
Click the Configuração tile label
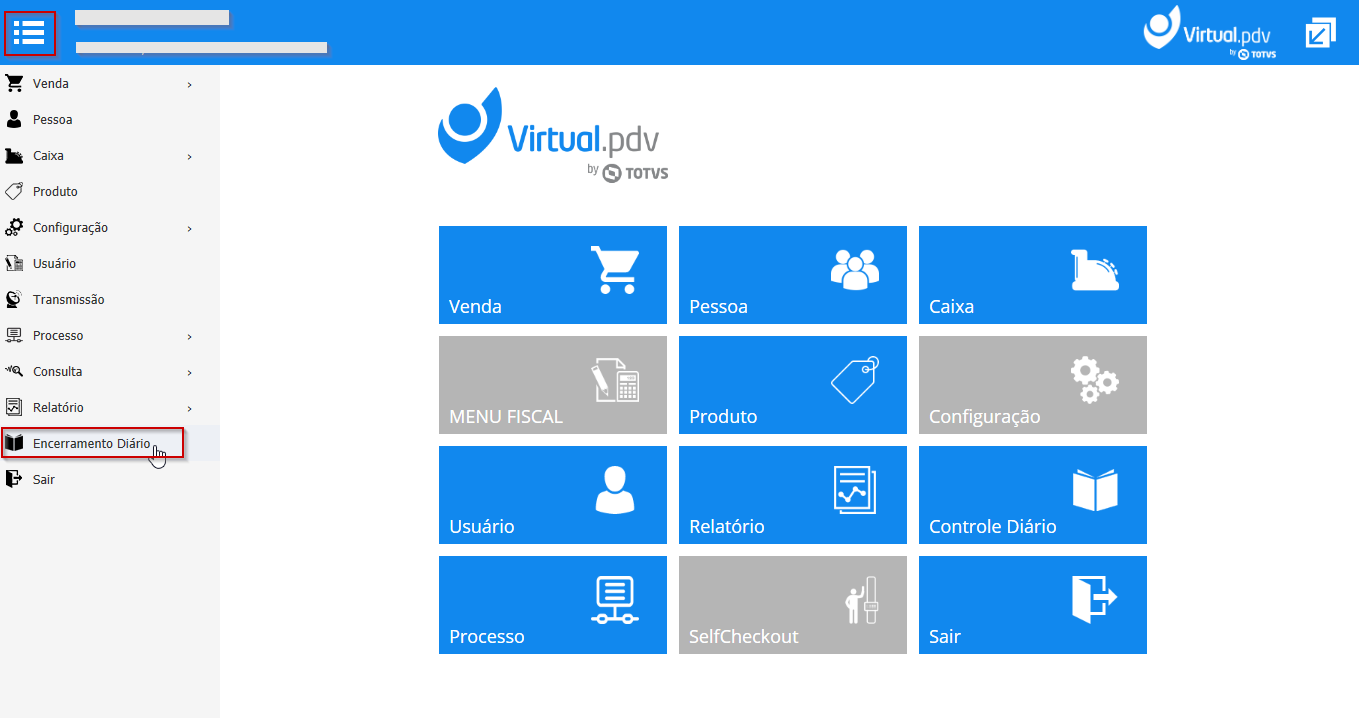pyautogui.click(x=985, y=417)
